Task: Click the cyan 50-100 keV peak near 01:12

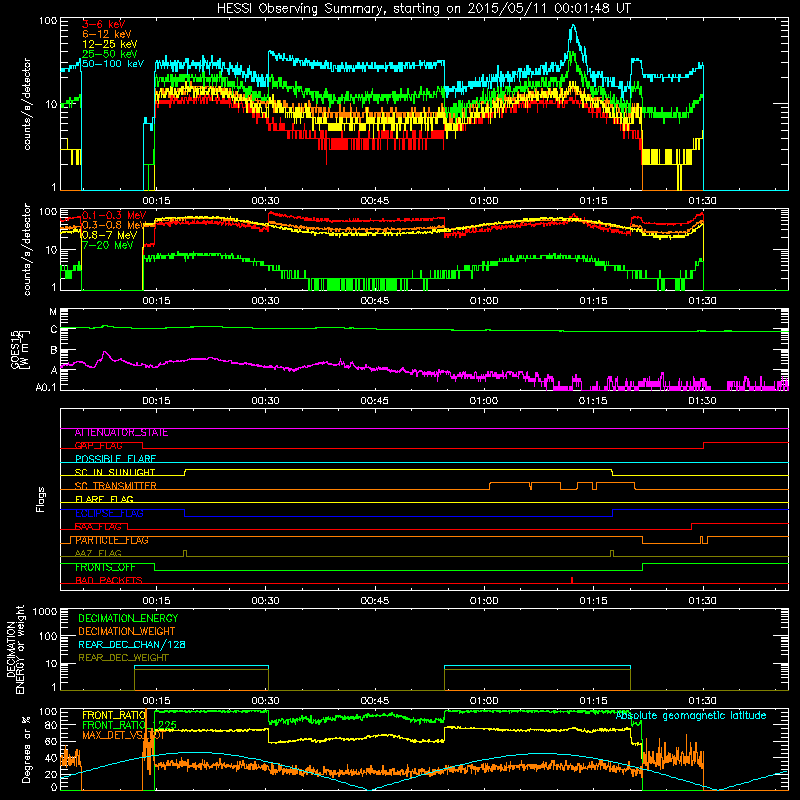Action: [x=573, y=27]
